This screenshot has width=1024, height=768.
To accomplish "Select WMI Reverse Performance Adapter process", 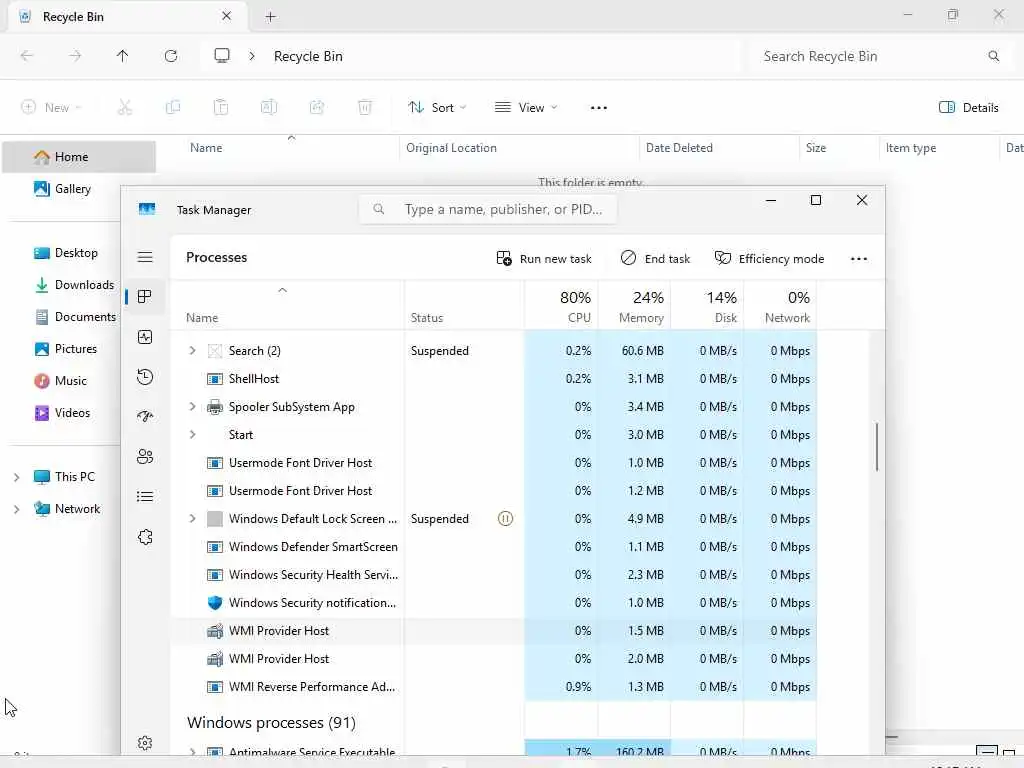I will 494,687.
